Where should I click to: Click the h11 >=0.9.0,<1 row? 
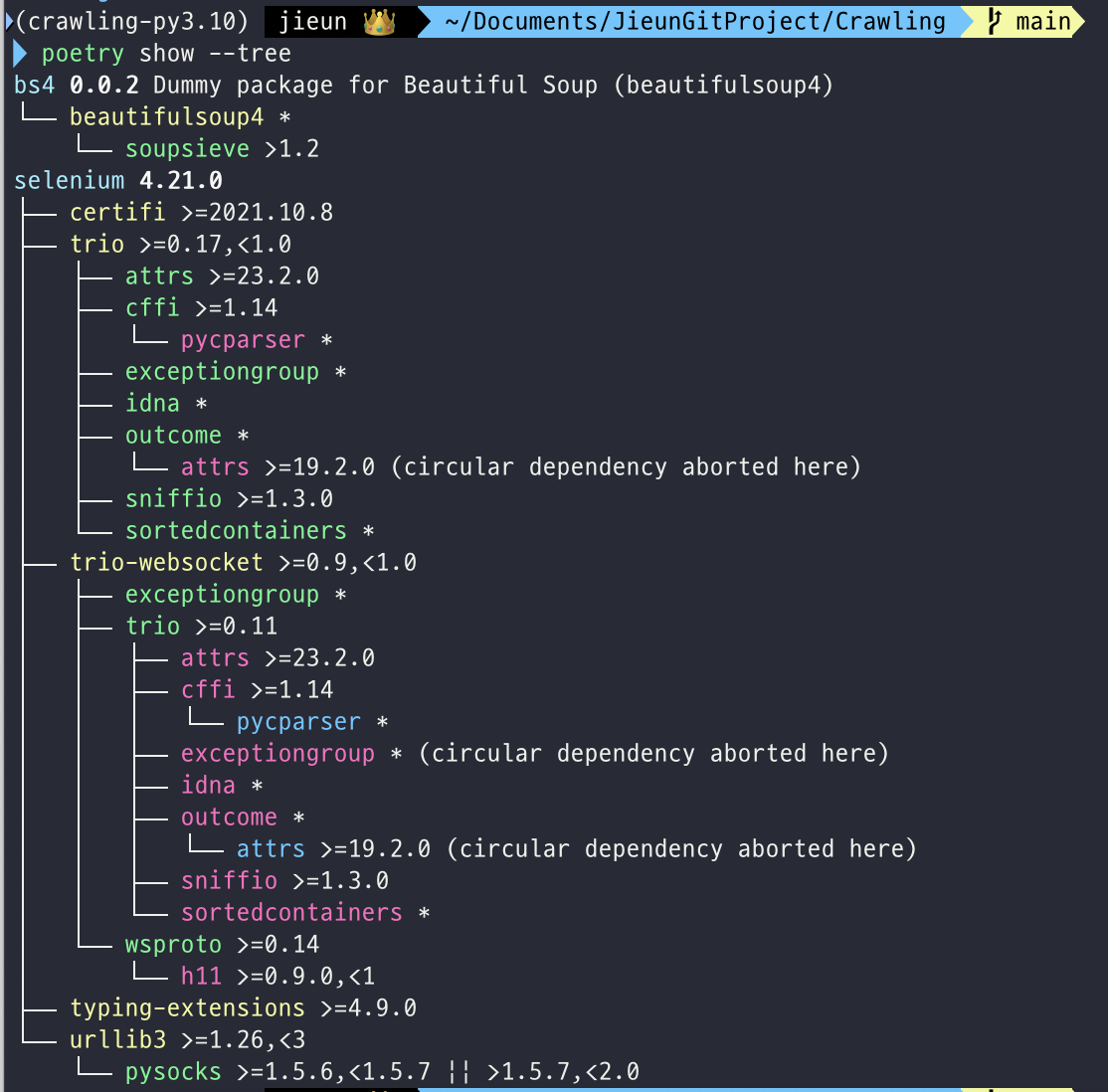pos(277,976)
